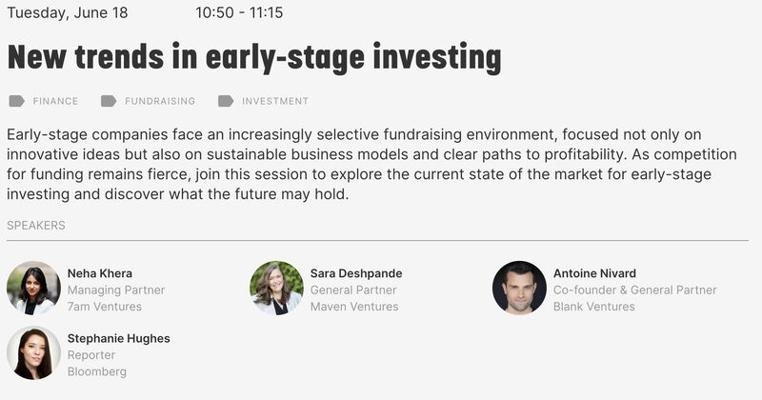This screenshot has height=400, width=762.
Task: Click speaker name Stephanie Hughes
Action: (x=118, y=338)
